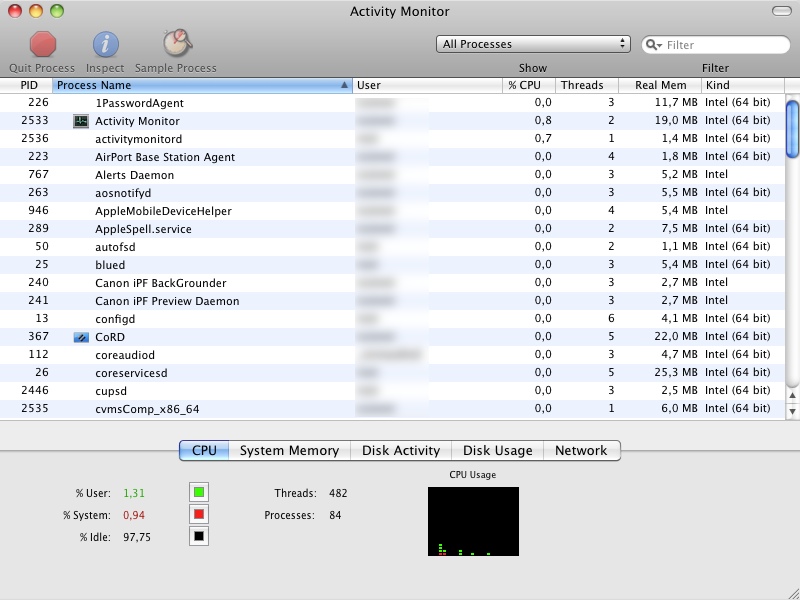
Task: Select the aosnotifyd process
Action: tap(392, 193)
